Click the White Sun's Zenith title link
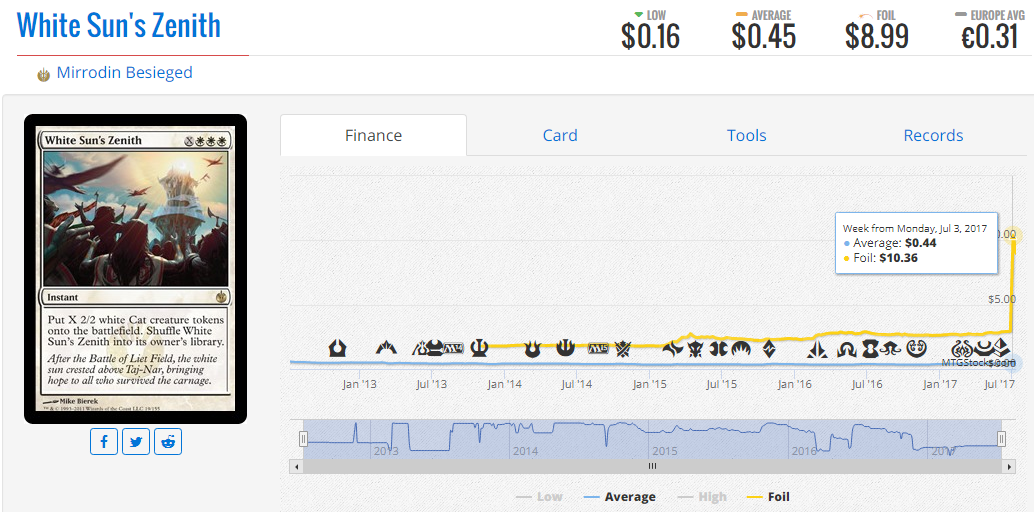 pos(119,25)
